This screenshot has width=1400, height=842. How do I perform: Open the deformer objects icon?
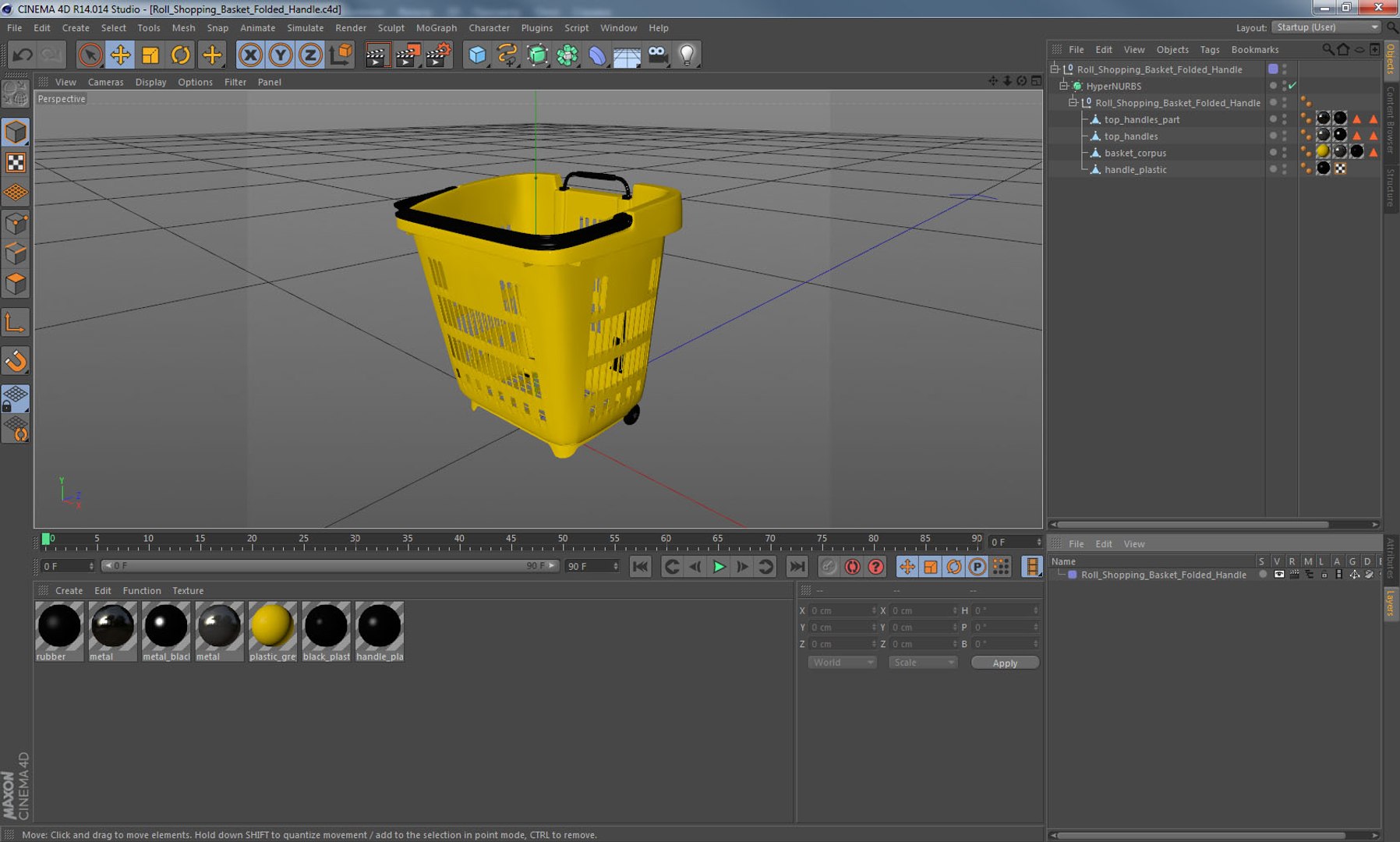597,55
